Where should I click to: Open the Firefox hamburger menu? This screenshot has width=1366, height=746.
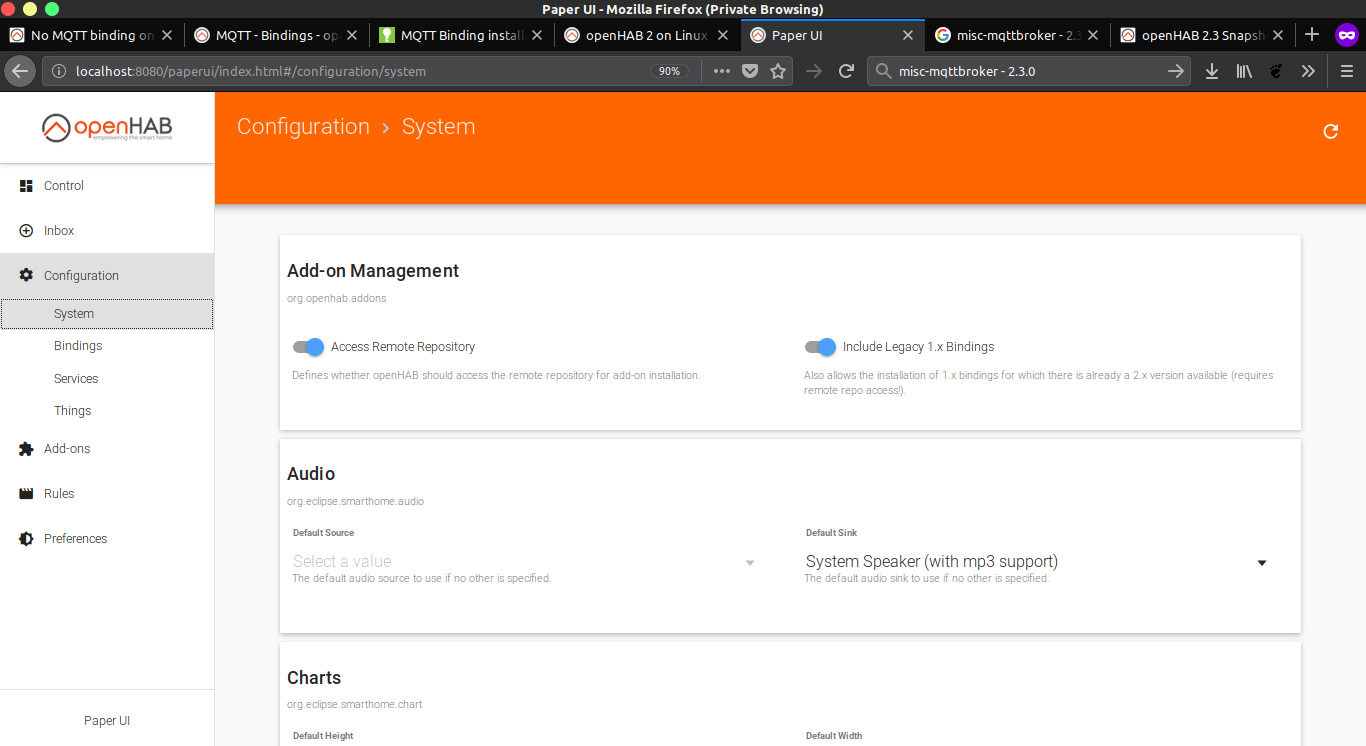click(x=1346, y=71)
